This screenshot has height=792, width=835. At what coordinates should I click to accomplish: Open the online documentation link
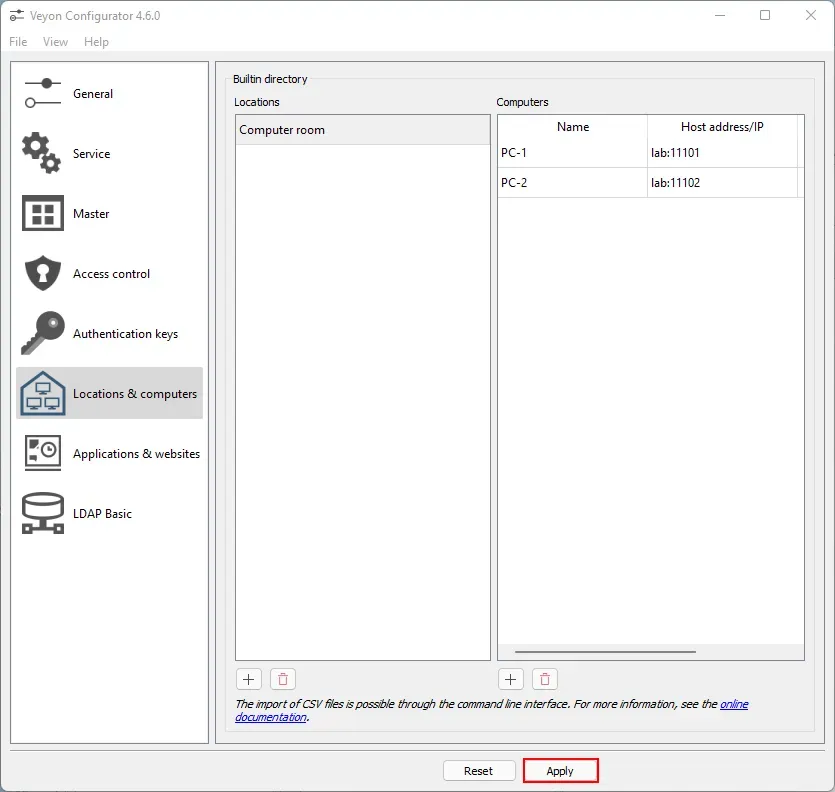(734, 704)
